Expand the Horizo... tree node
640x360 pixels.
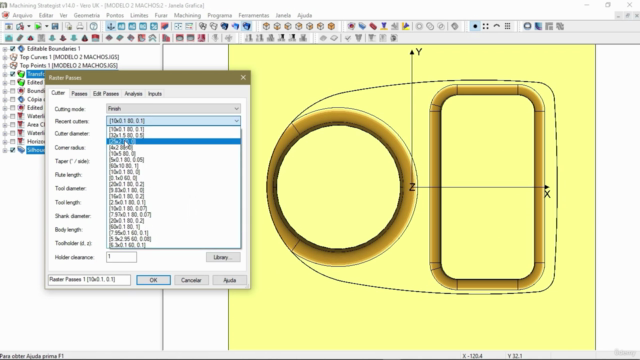[5, 142]
